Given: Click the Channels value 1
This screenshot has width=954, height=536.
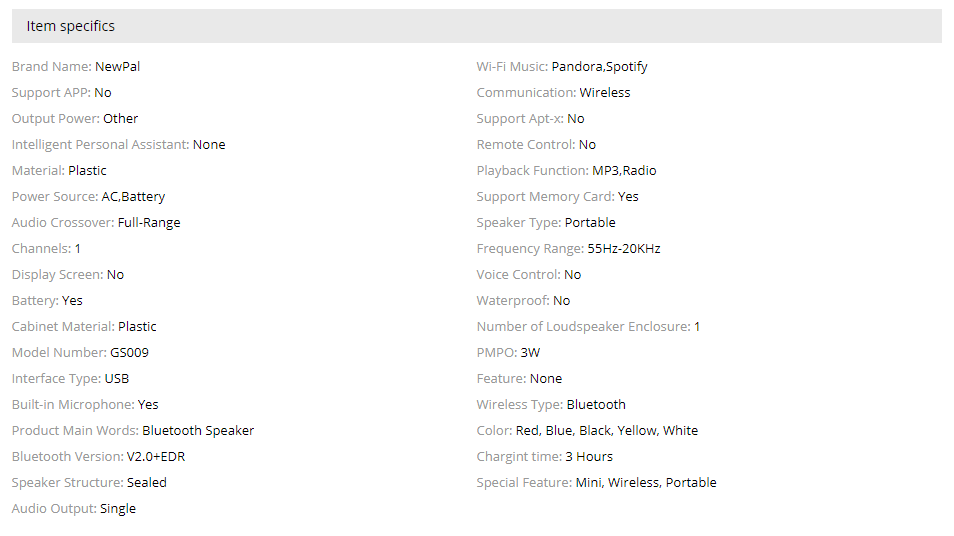Looking at the screenshot, I should (x=78, y=248).
